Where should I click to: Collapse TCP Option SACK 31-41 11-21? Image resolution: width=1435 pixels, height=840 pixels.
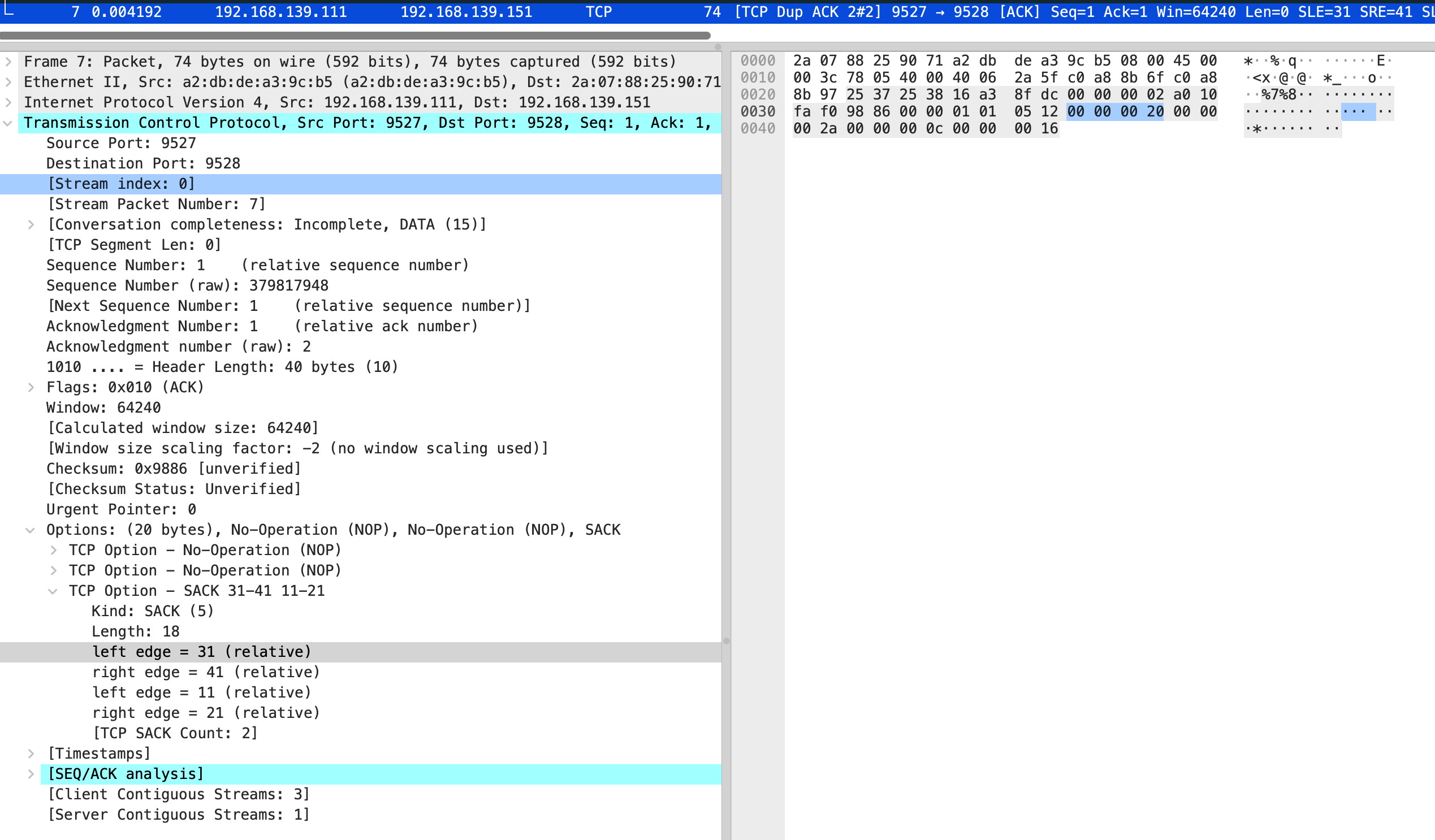53,591
